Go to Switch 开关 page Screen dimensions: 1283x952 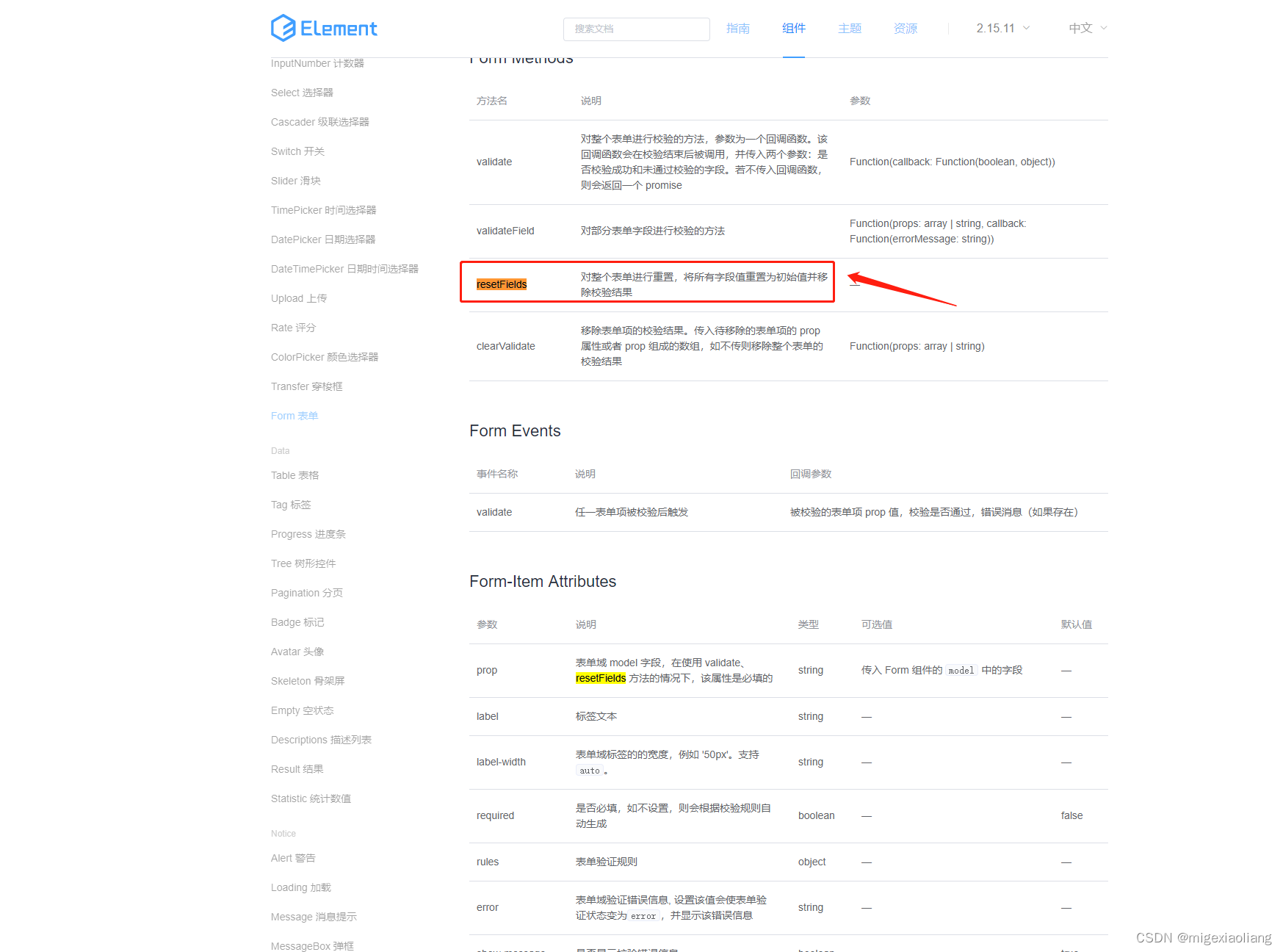pyautogui.click(x=297, y=151)
